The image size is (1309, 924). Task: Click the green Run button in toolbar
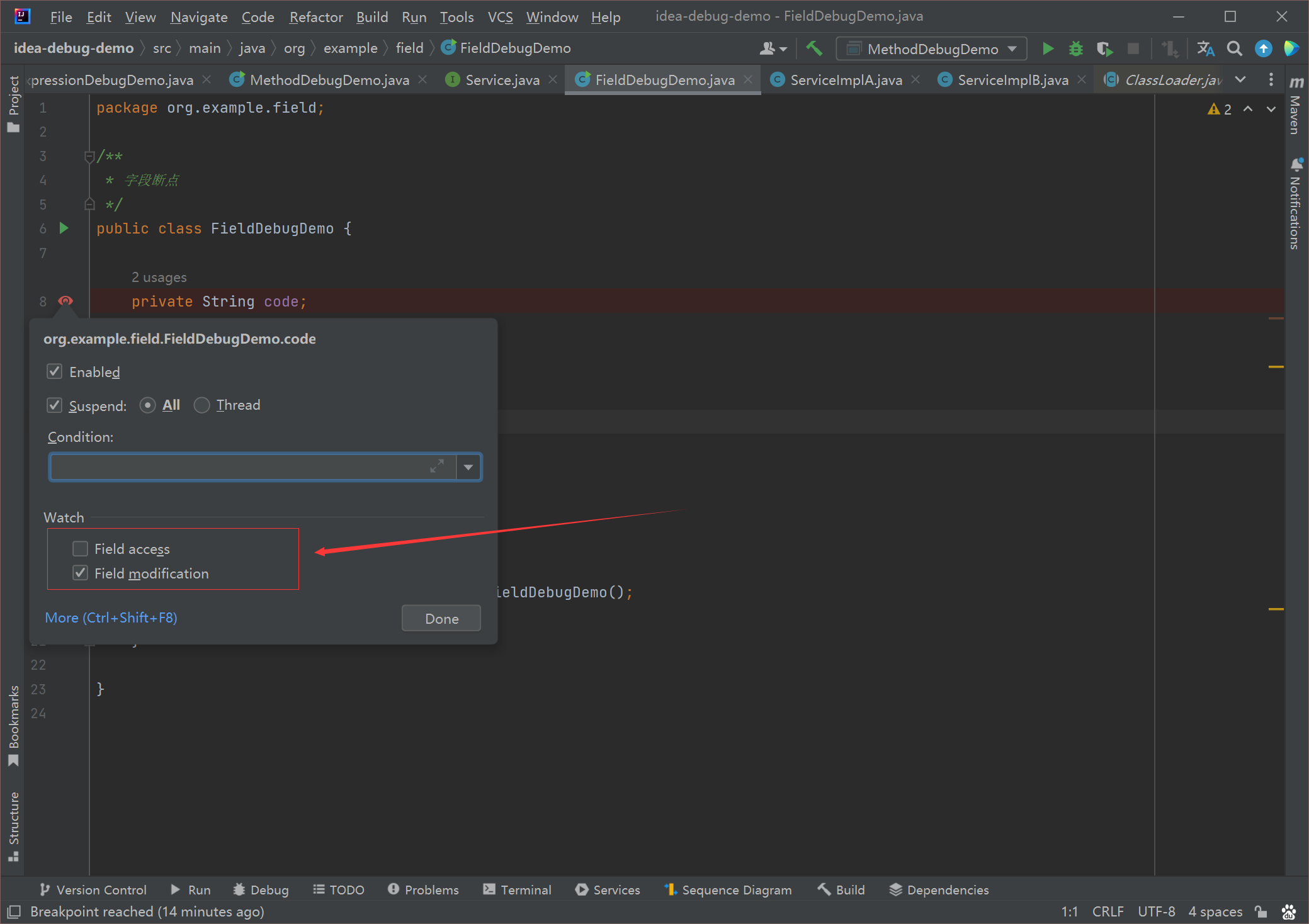point(1048,48)
